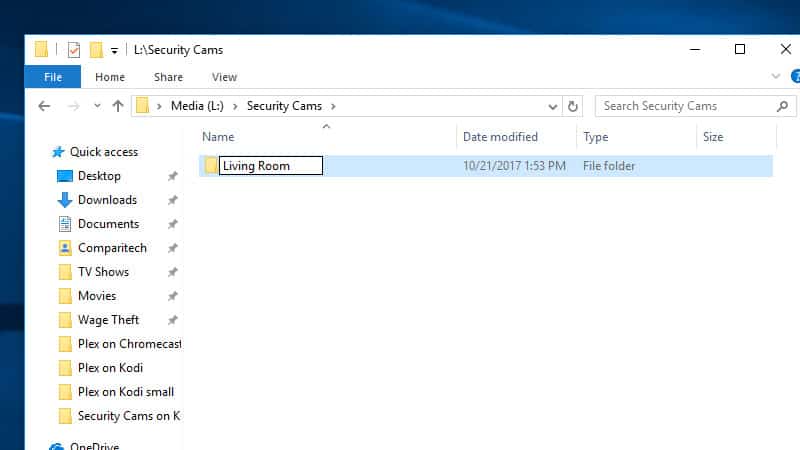Screen dimensions: 800x450
Task: Minimize the Security Cams window
Action: coord(694,49)
